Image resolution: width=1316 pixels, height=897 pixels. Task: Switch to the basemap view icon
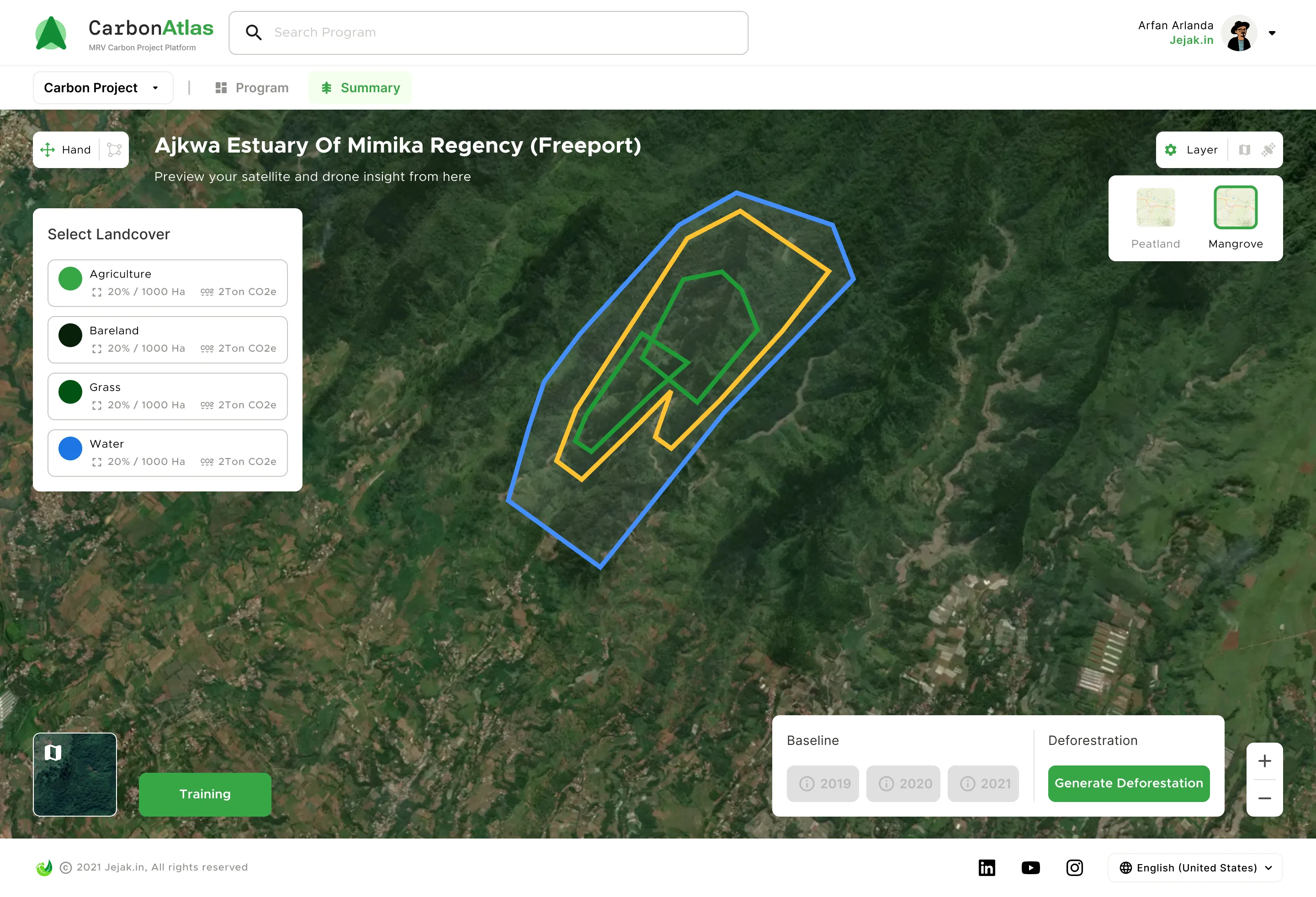pyautogui.click(x=1244, y=149)
